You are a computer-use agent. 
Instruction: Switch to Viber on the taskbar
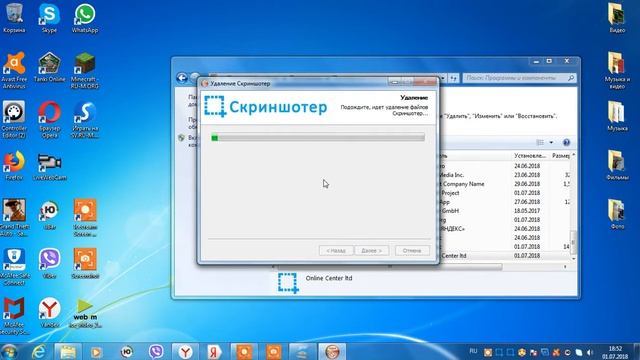156,351
